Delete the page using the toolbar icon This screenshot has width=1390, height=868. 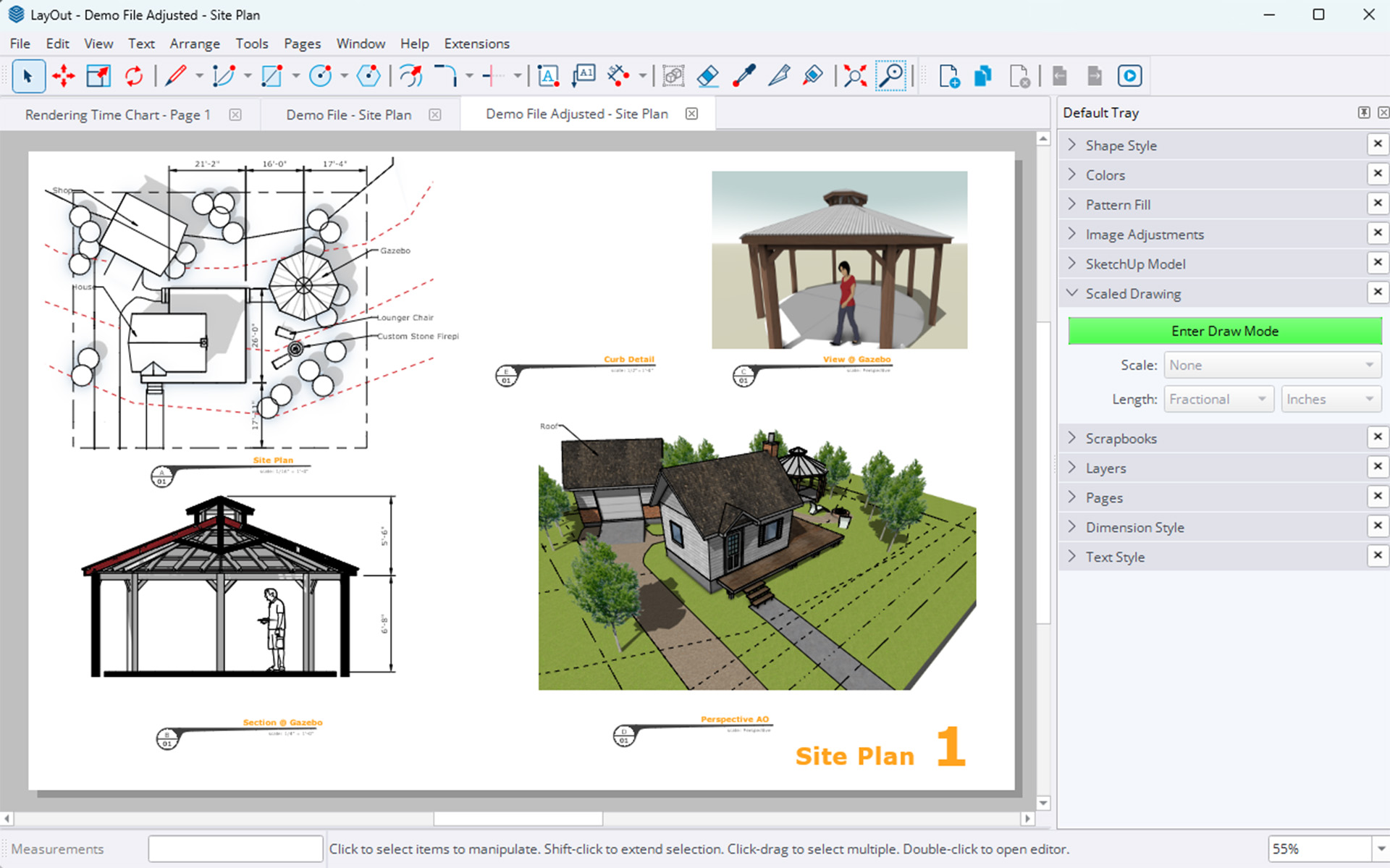[1019, 76]
